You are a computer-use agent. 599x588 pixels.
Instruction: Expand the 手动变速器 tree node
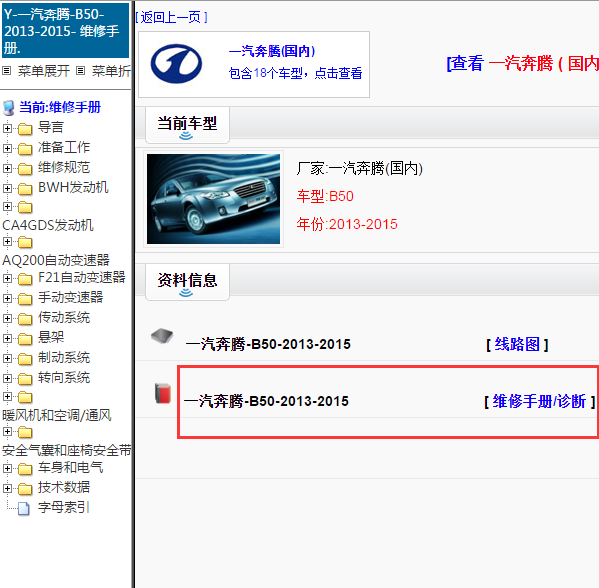pos(7,298)
